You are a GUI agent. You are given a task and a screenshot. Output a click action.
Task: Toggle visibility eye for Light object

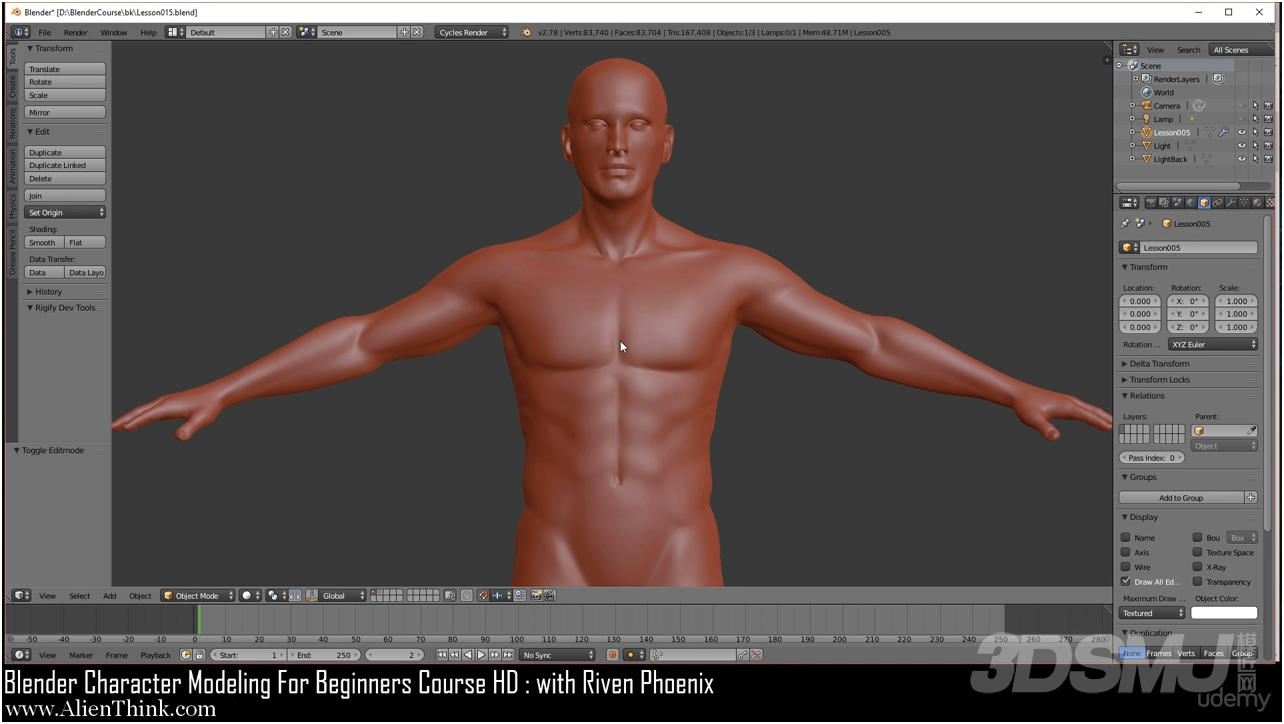(1241, 145)
